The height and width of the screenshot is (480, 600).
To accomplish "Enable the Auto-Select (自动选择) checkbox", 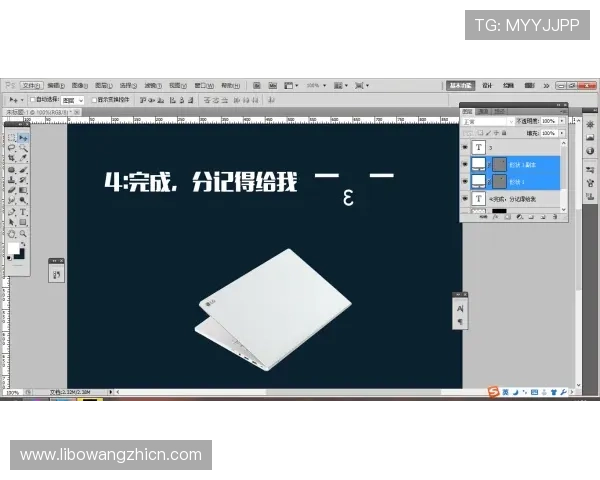I will click(33, 100).
